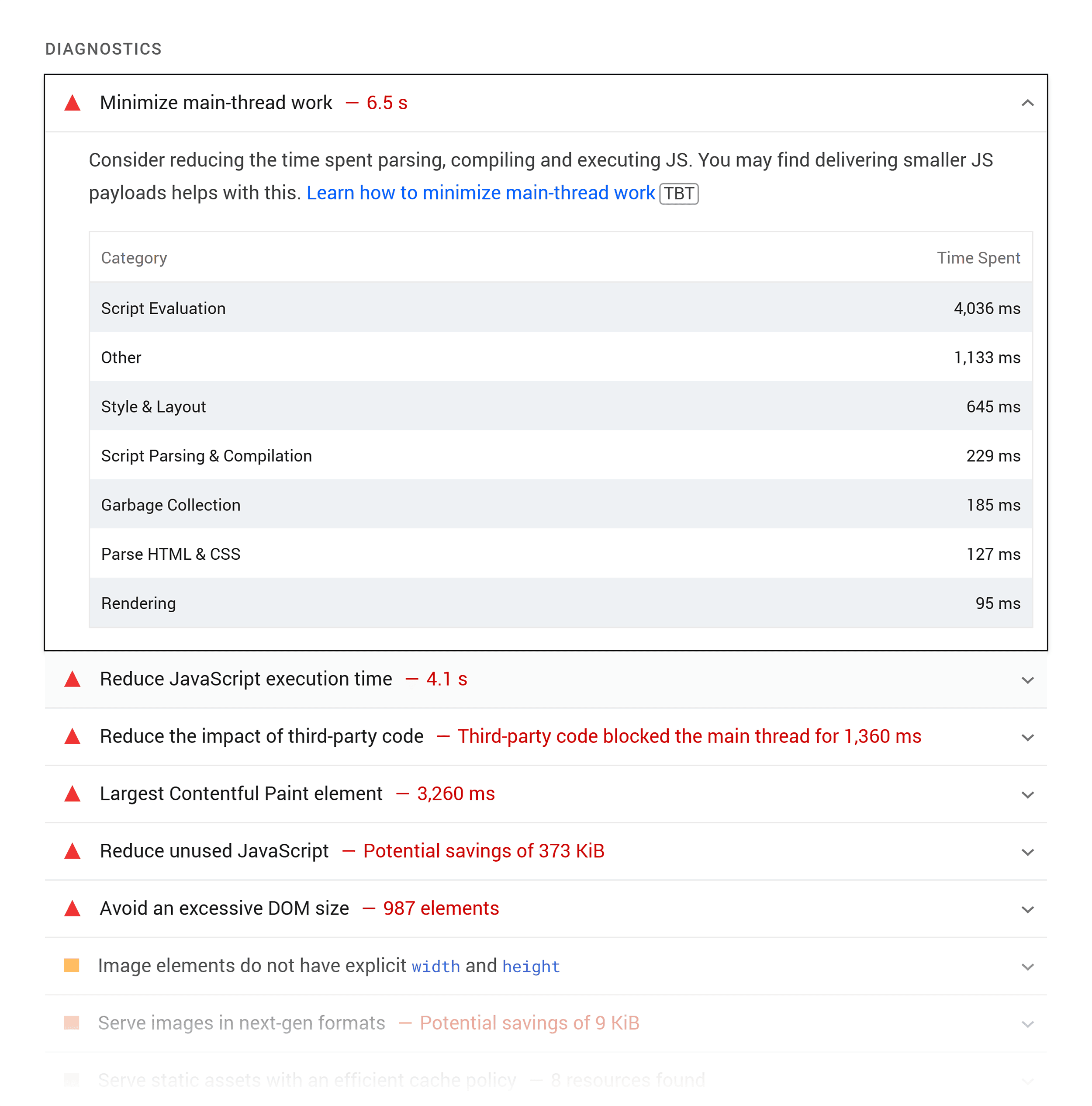Collapse the Minimize main-thread work section
The image size is (1092, 1106).
click(x=1027, y=103)
